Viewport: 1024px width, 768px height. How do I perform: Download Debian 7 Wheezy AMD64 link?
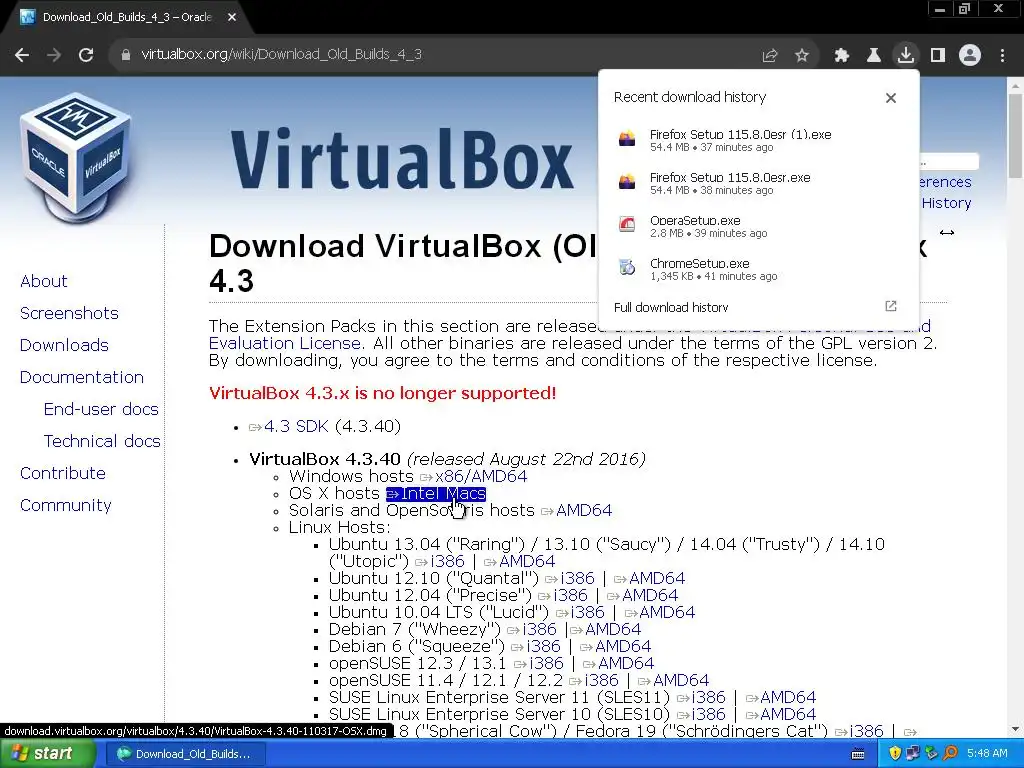605,630
